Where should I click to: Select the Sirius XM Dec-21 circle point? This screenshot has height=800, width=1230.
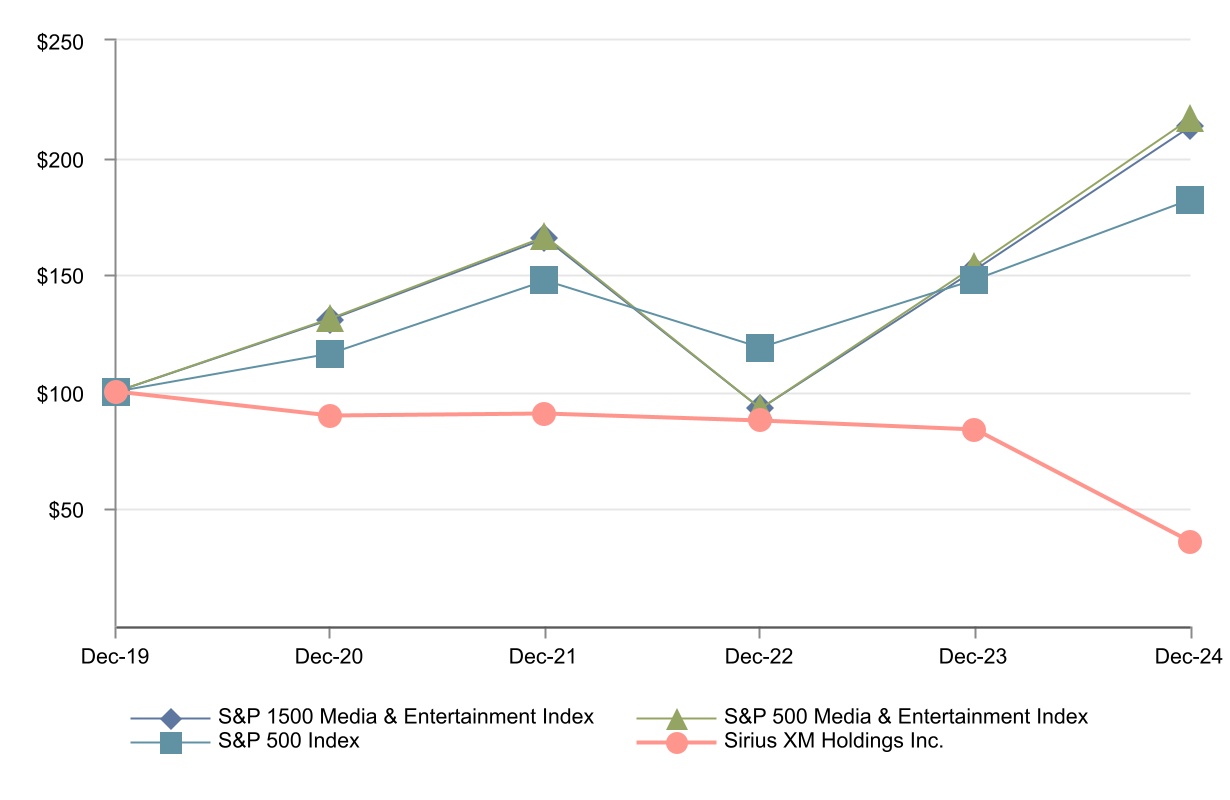pos(544,413)
